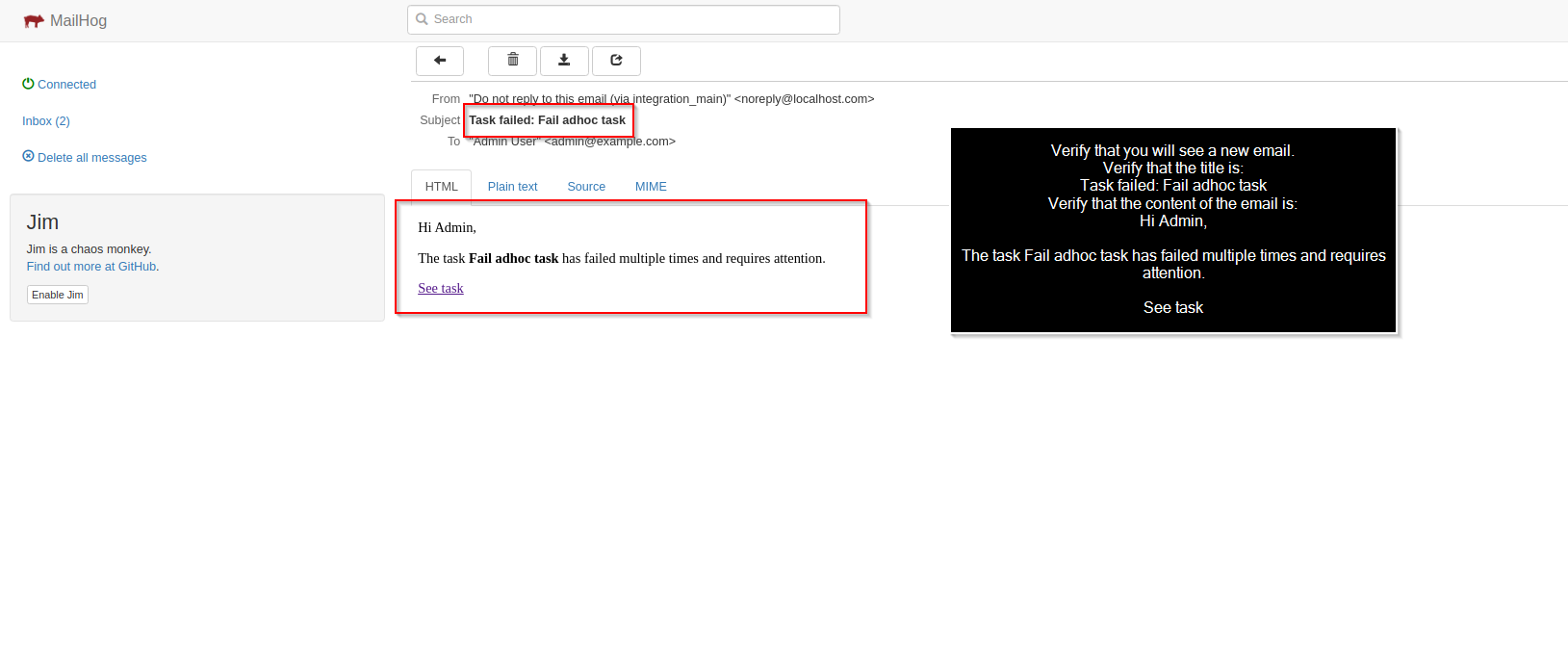This screenshot has height=648, width=1568.
Task: Click the subject Task failed: Fail adhoc task
Action: (547, 120)
